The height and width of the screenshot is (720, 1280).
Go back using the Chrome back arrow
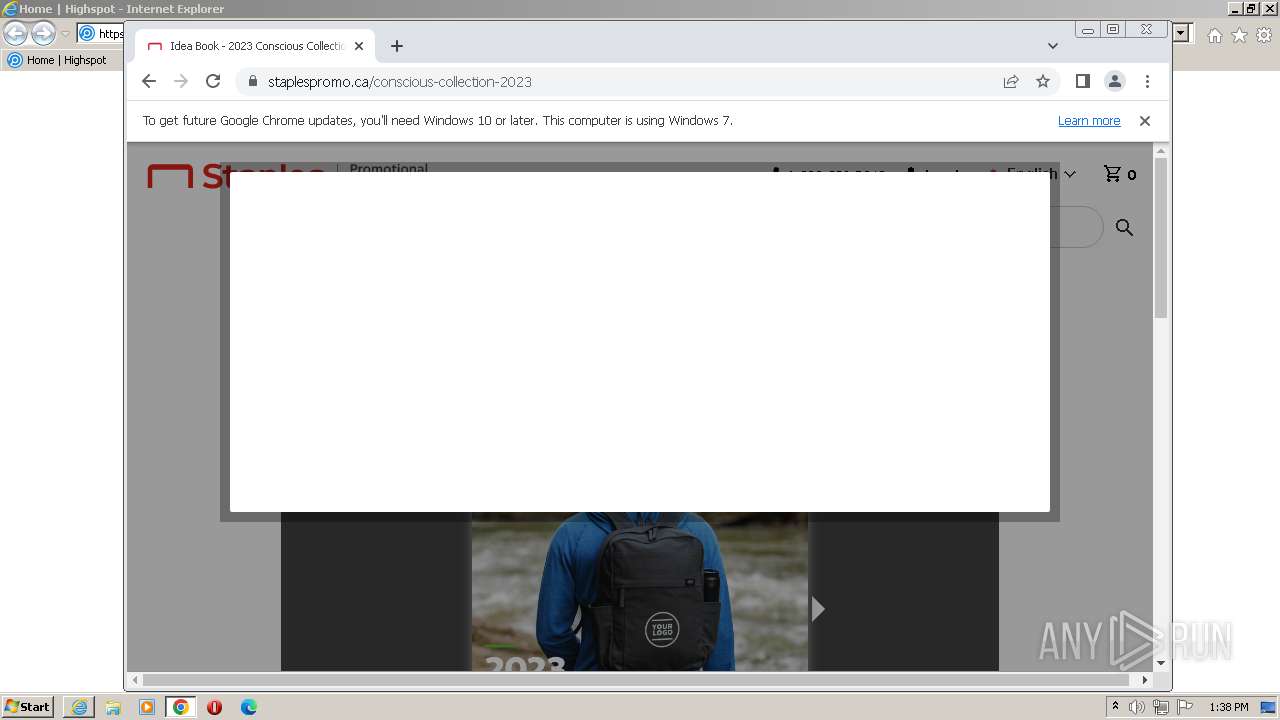(149, 81)
